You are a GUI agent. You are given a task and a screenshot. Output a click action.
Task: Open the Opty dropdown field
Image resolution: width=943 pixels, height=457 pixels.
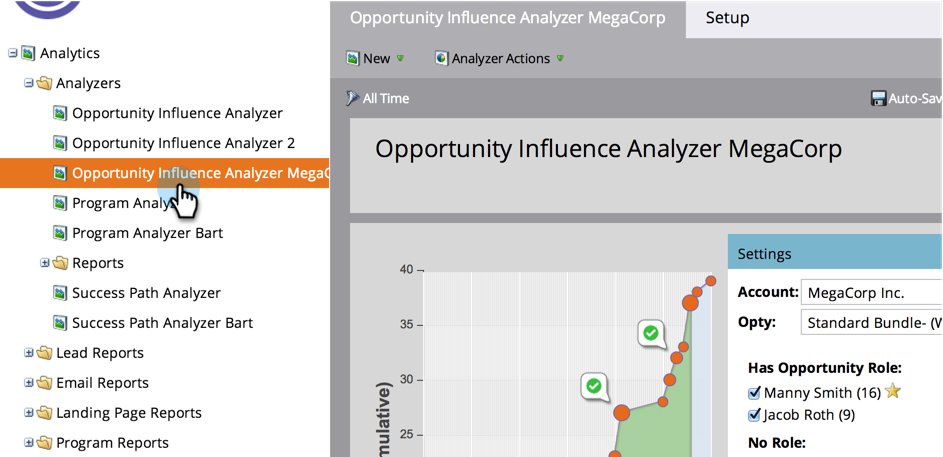pos(870,323)
